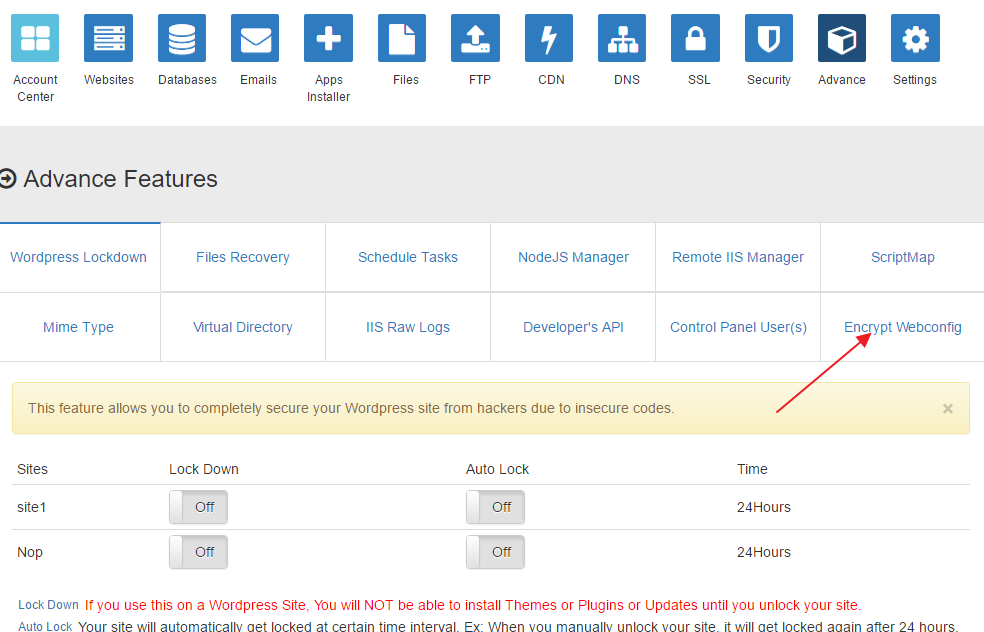
Task: Open the Developer's API tab
Action: click(573, 327)
